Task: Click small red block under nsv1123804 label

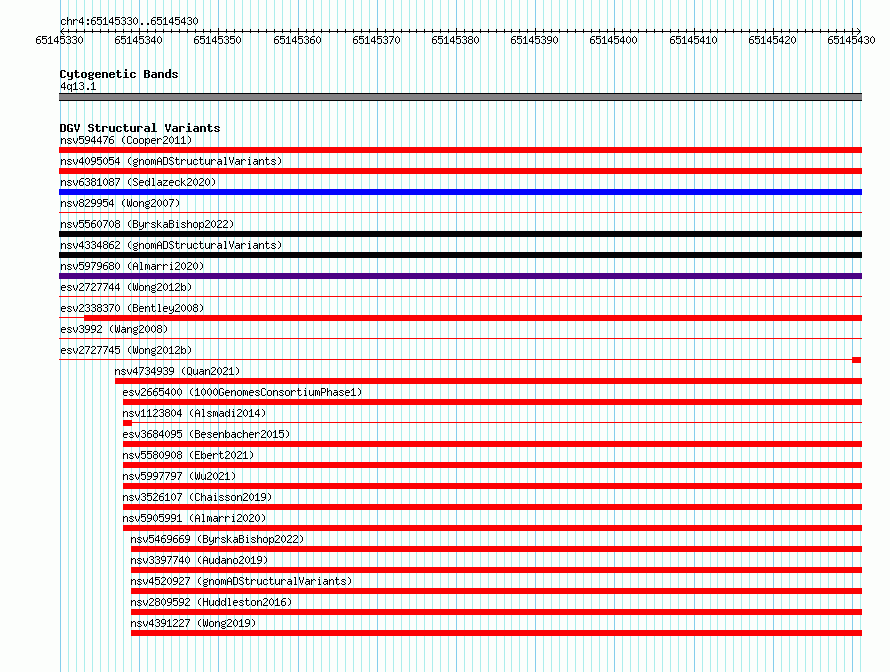Action: 127,423
